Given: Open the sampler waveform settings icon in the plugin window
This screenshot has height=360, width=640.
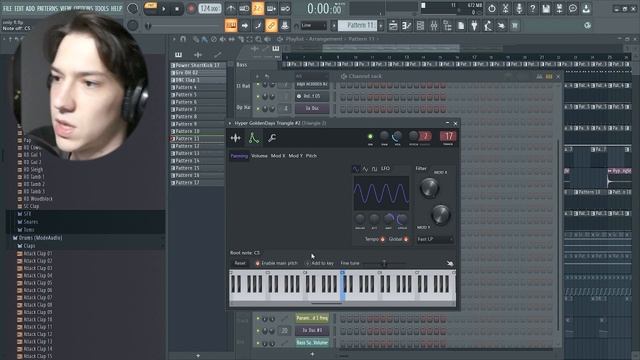Looking at the screenshot, I should click(x=236, y=138).
